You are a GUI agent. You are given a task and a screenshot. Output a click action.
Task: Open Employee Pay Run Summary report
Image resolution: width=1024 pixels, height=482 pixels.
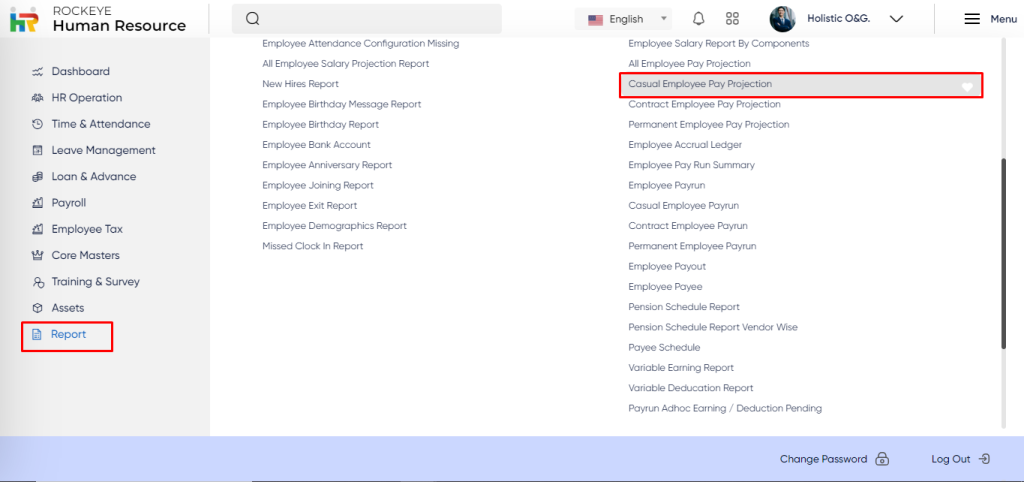(x=691, y=165)
